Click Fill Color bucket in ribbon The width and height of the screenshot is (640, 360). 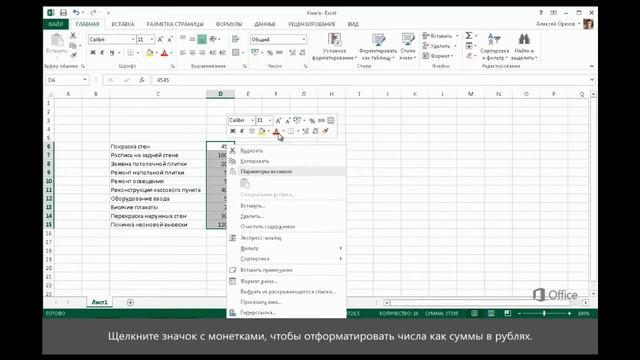149,53
